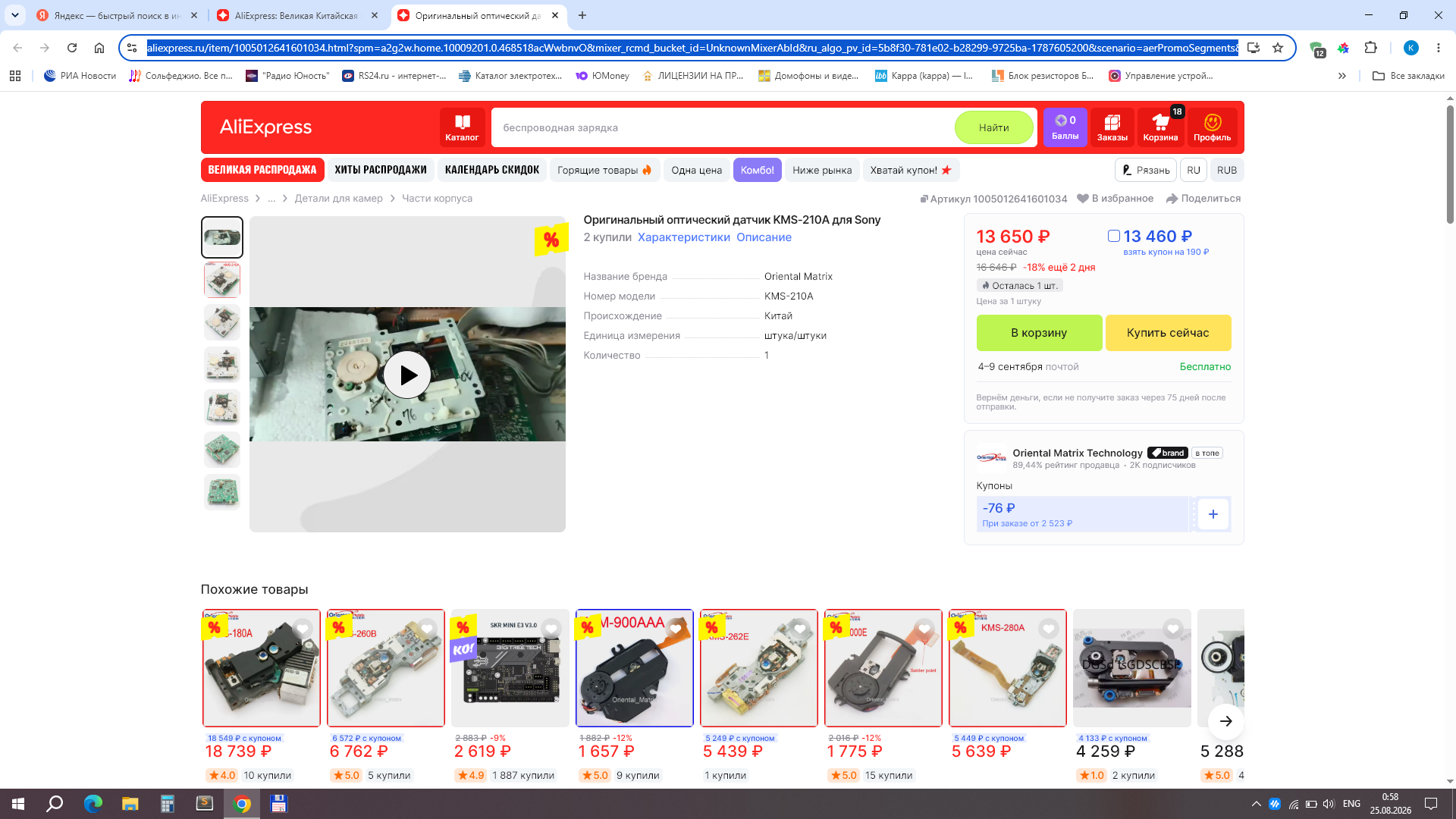Image resolution: width=1456 pixels, height=819 pixels.
Task: Launch Microsoft Edge from the taskbar
Action: tap(93, 804)
